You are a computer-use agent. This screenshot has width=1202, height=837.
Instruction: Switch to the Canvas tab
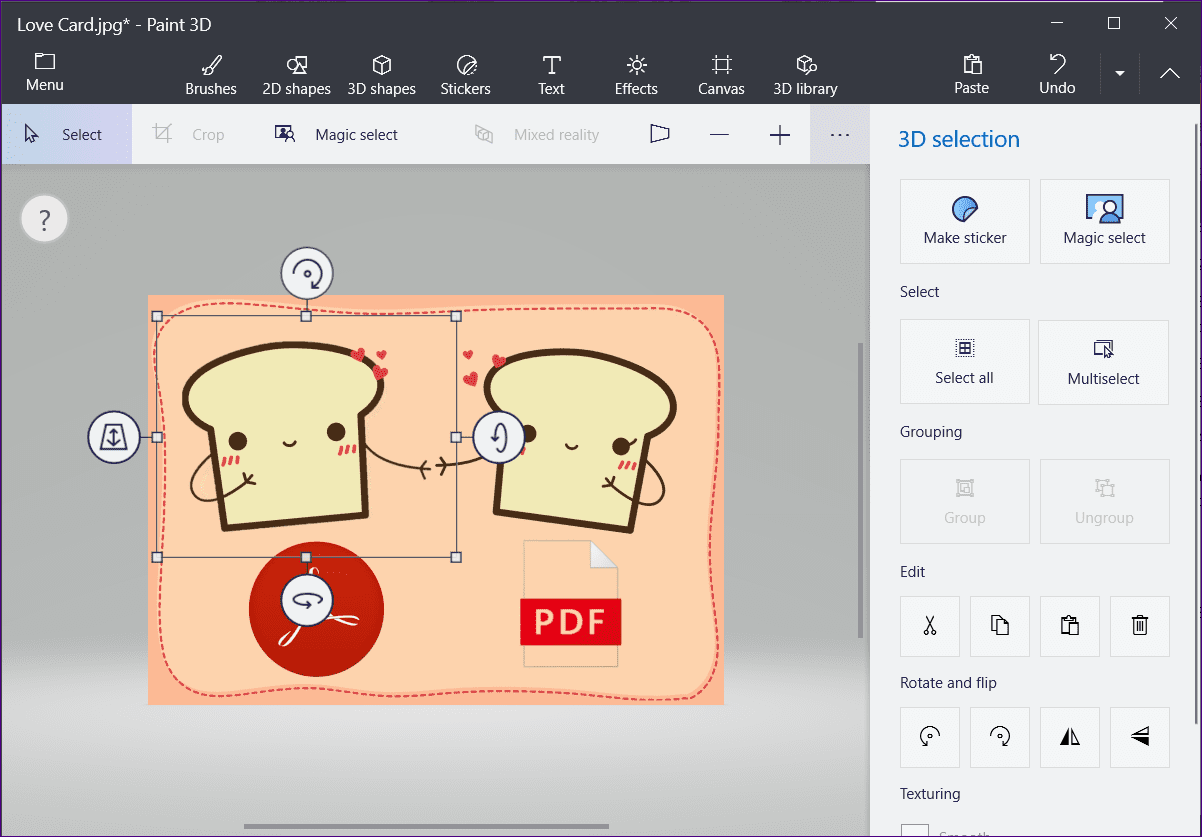click(721, 76)
